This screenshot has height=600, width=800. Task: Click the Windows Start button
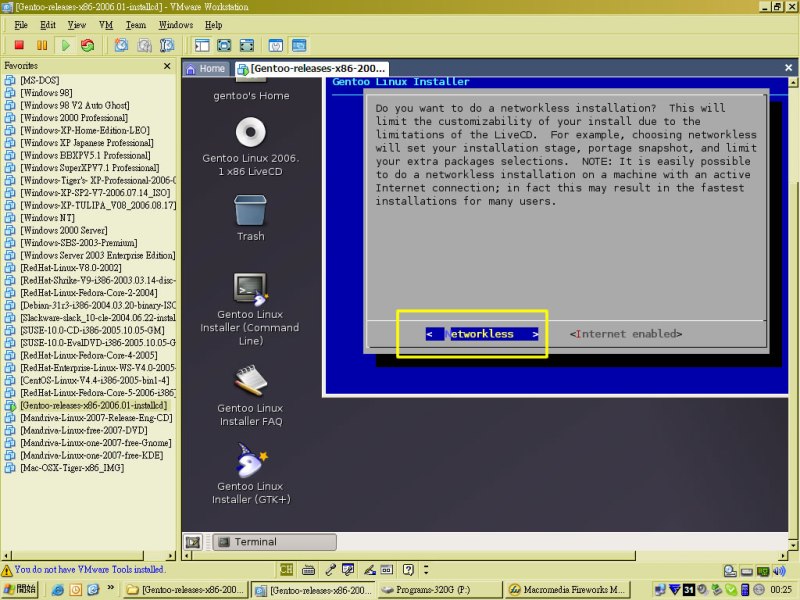pos(20,589)
